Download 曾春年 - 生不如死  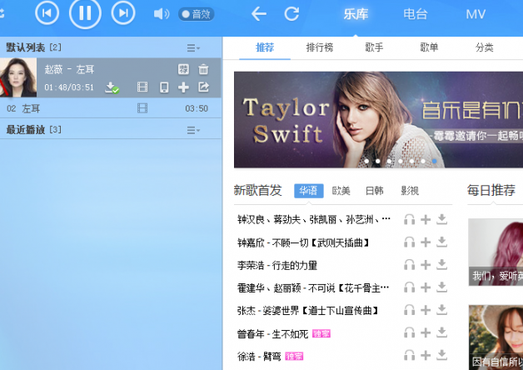point(442,333)
